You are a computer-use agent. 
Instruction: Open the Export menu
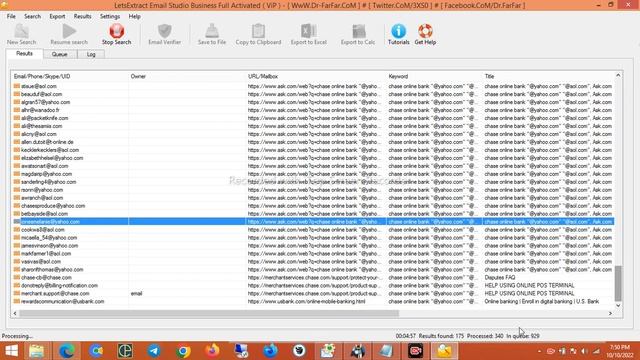point(57,16)
